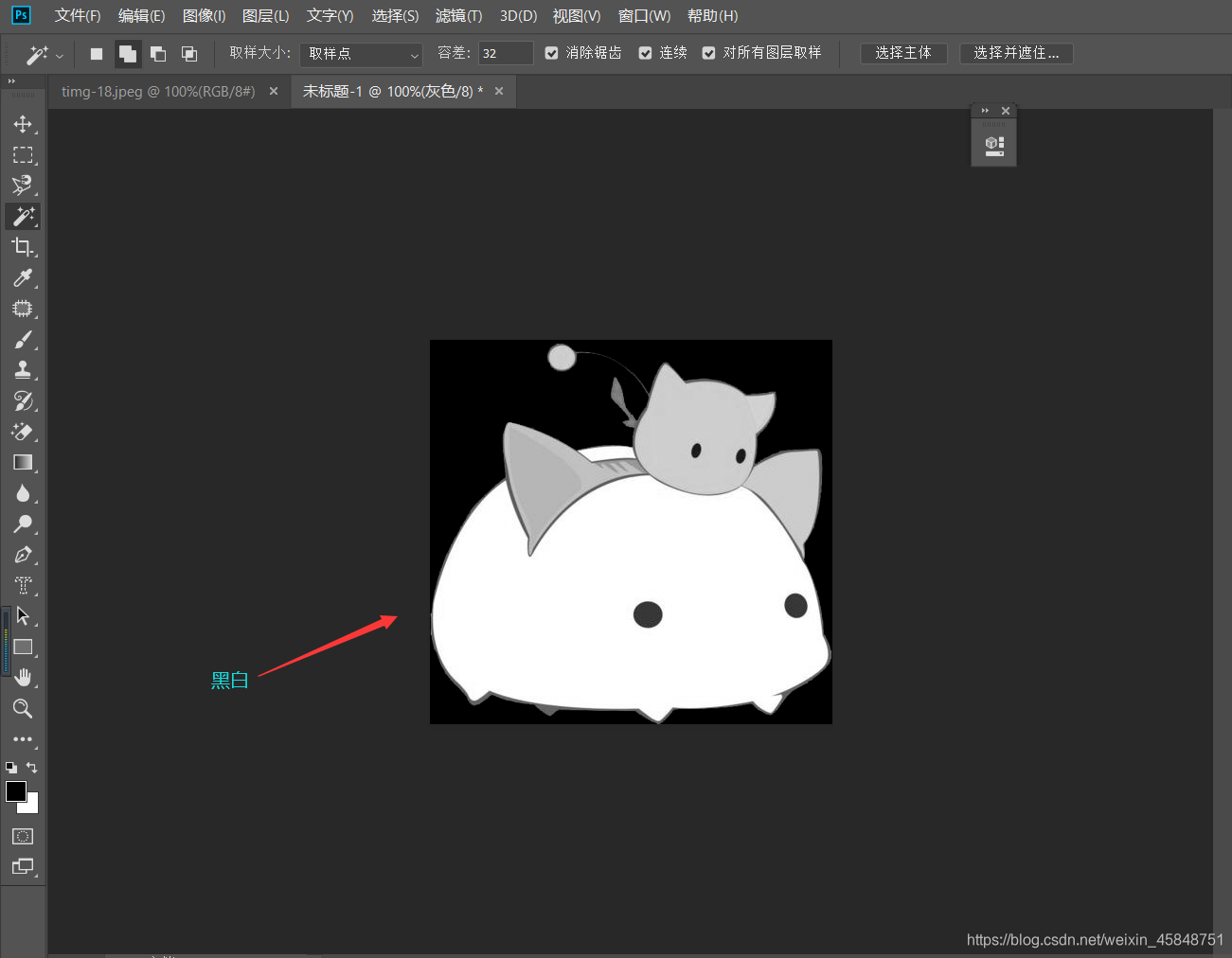Click the grayscale creature image on canvas
1232x958 pixels.
point(631,532)
